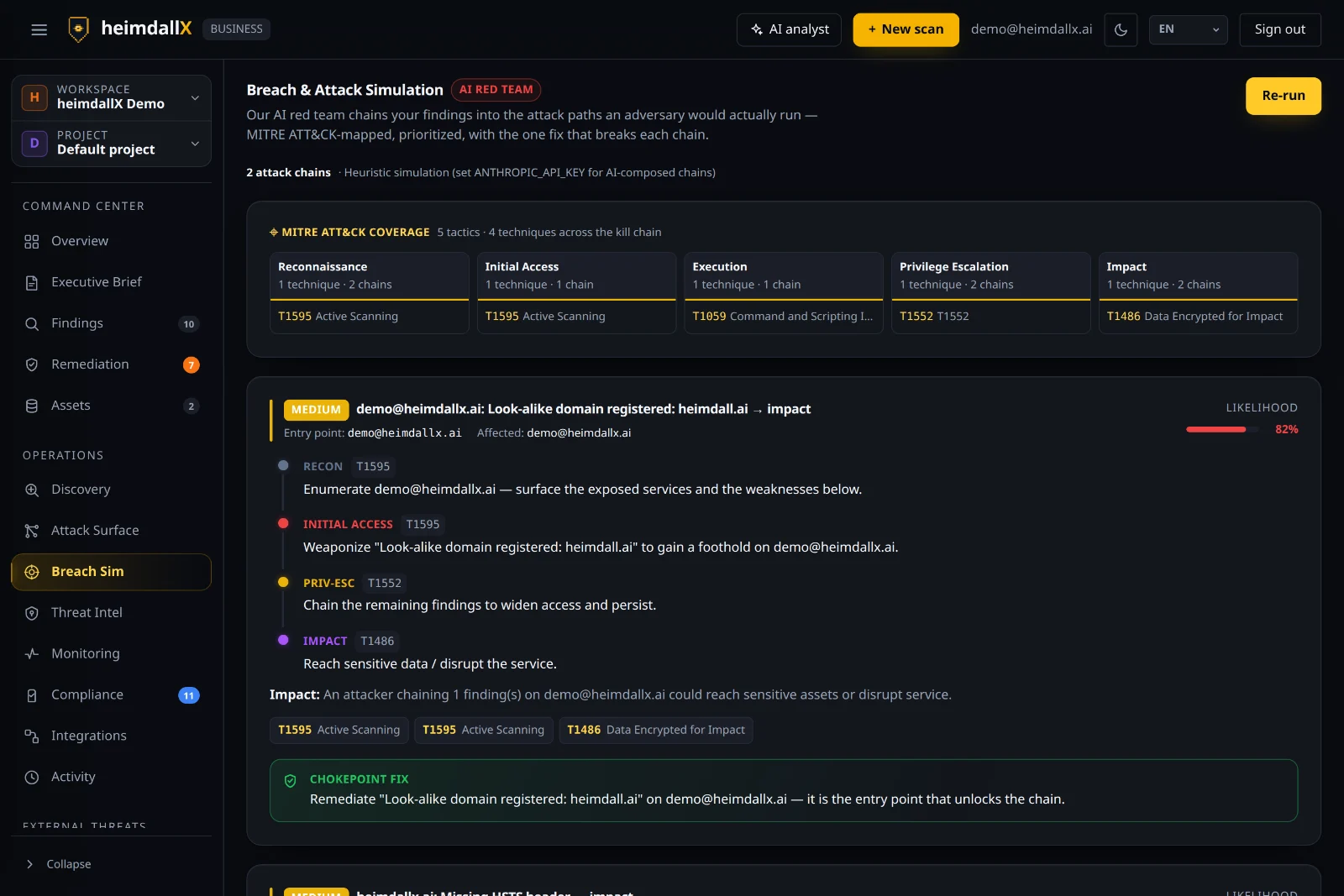Click the Threat Intel shield icon
The height and width of the screenshot is (896, 1344).
[x=32, y=614]
